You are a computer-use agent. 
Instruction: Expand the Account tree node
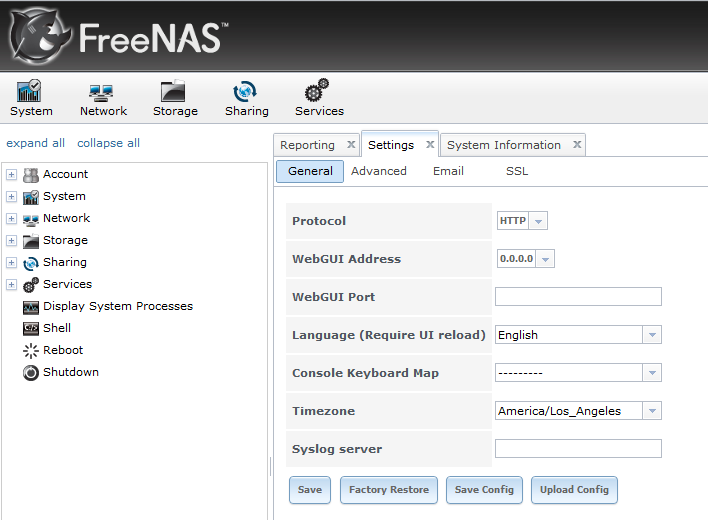click(11, 175)
